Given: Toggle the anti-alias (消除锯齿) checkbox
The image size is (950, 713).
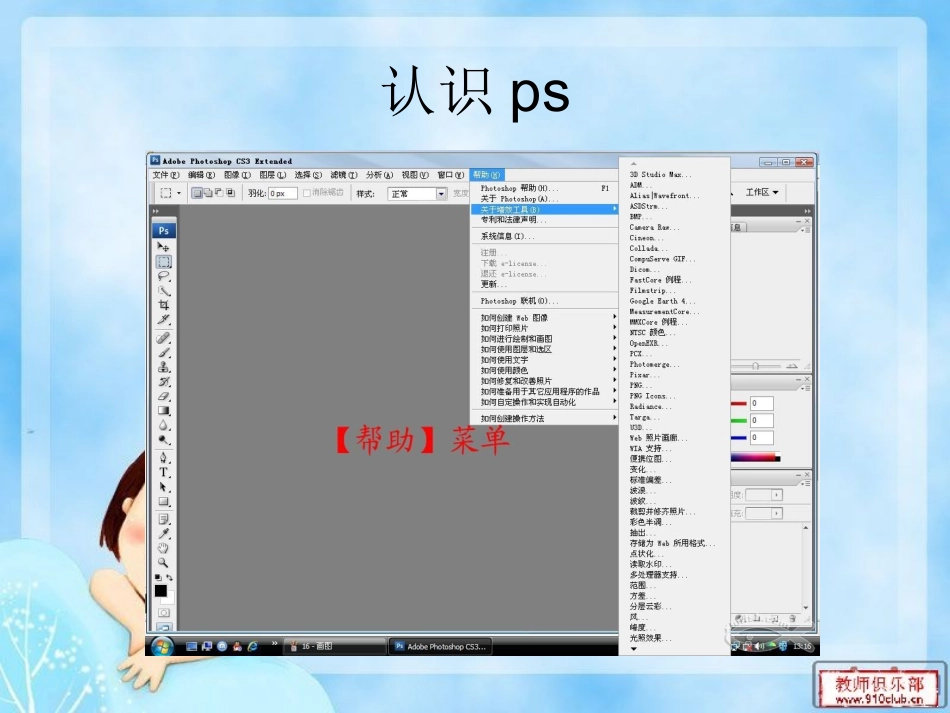Looking at the screenshot, I should pos(307,193).
